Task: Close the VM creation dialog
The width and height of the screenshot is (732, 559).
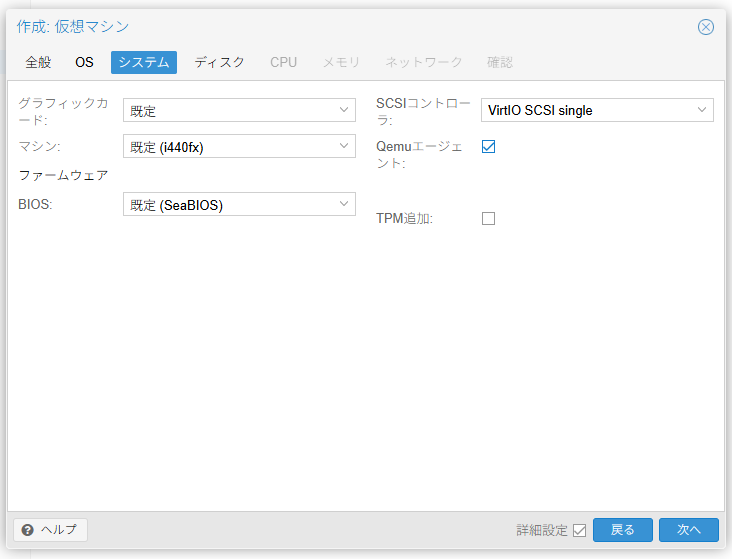Action: [706, 27]
